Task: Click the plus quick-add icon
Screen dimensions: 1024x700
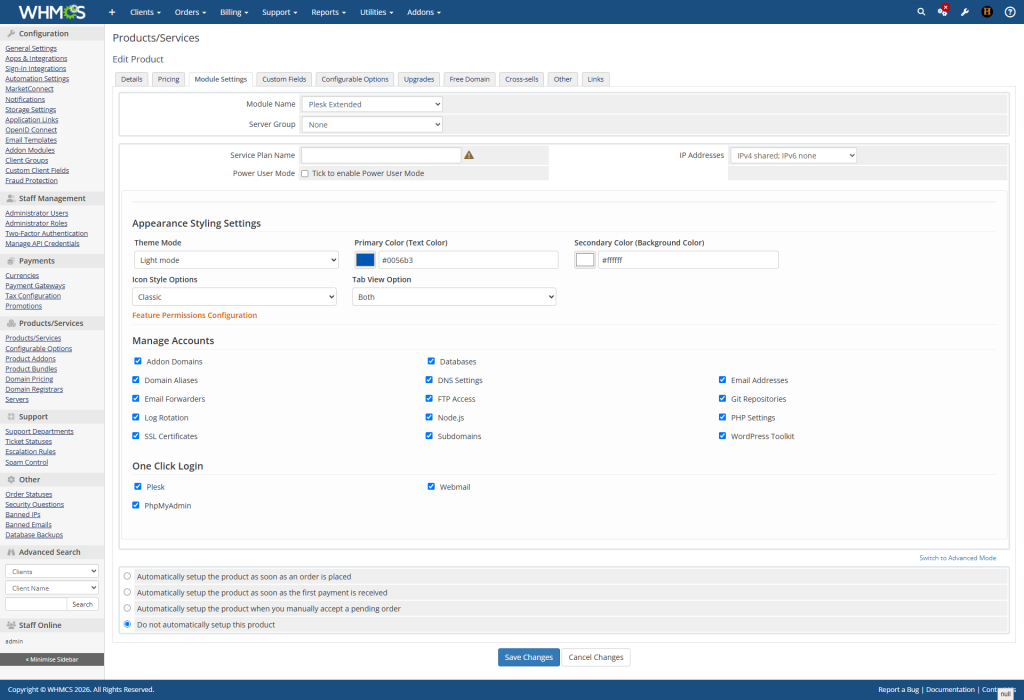Action: 112,12
